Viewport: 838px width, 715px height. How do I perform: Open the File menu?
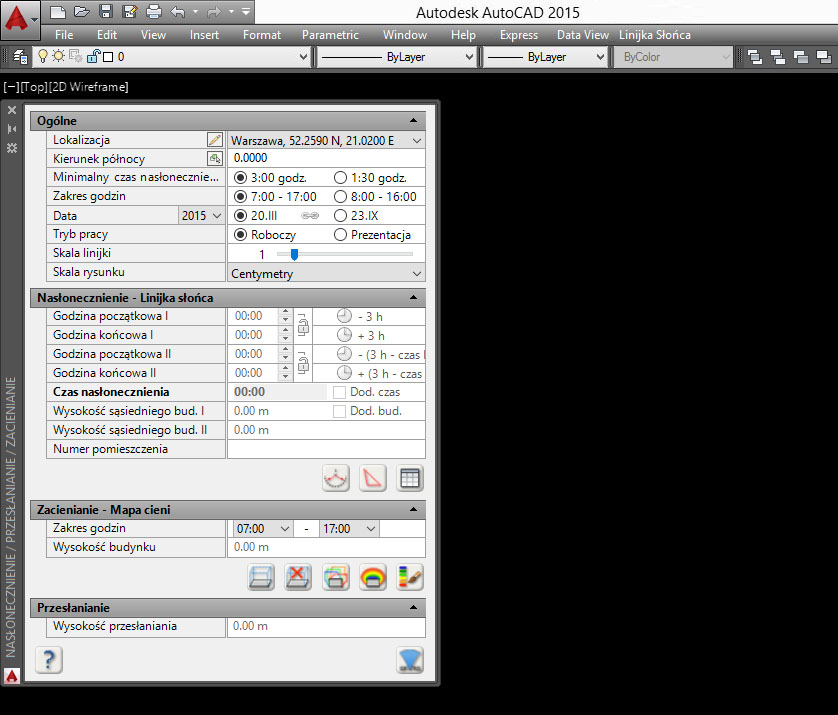(64, 35)
